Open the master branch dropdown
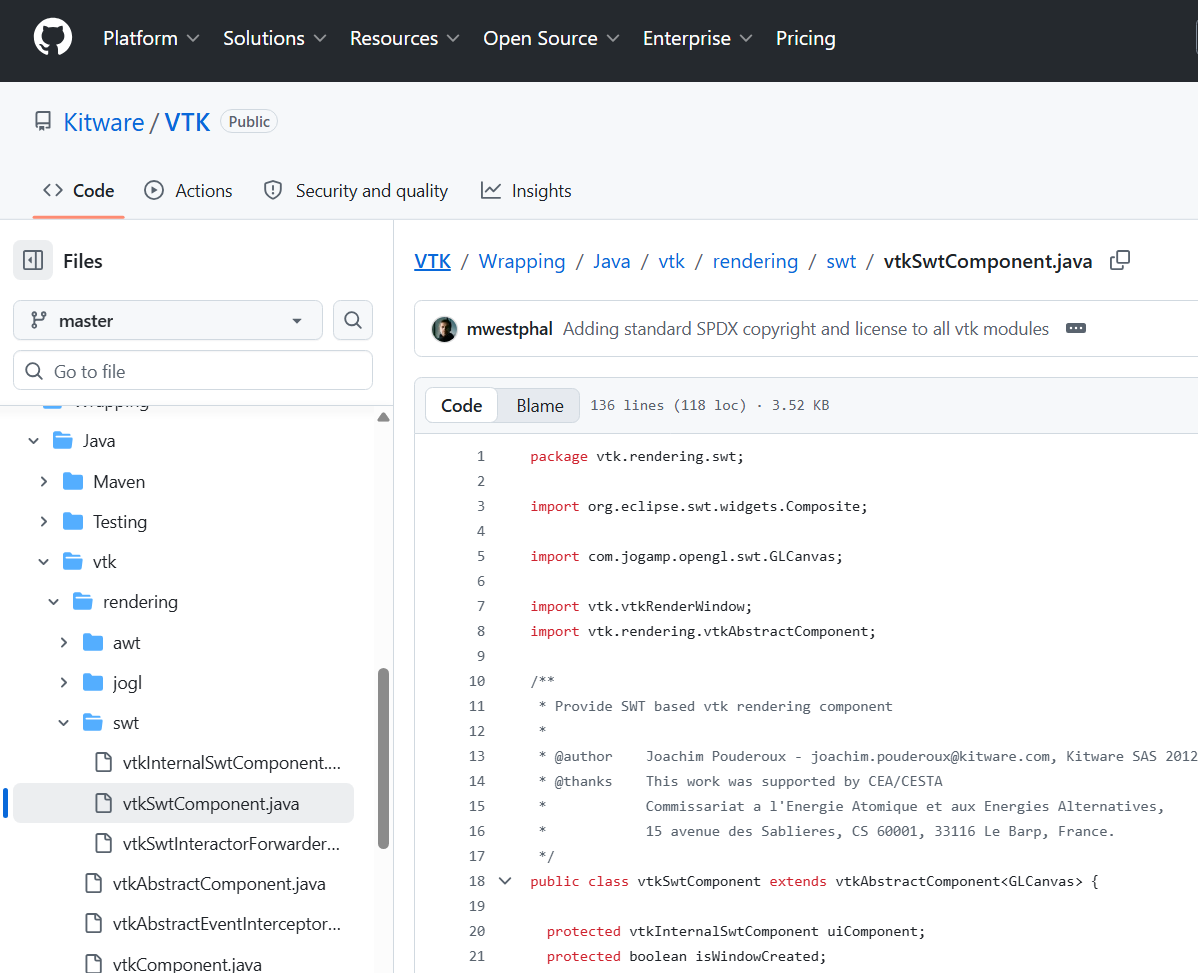The image size is (1198, 973). pyautogui.click(x=168, y=320)
